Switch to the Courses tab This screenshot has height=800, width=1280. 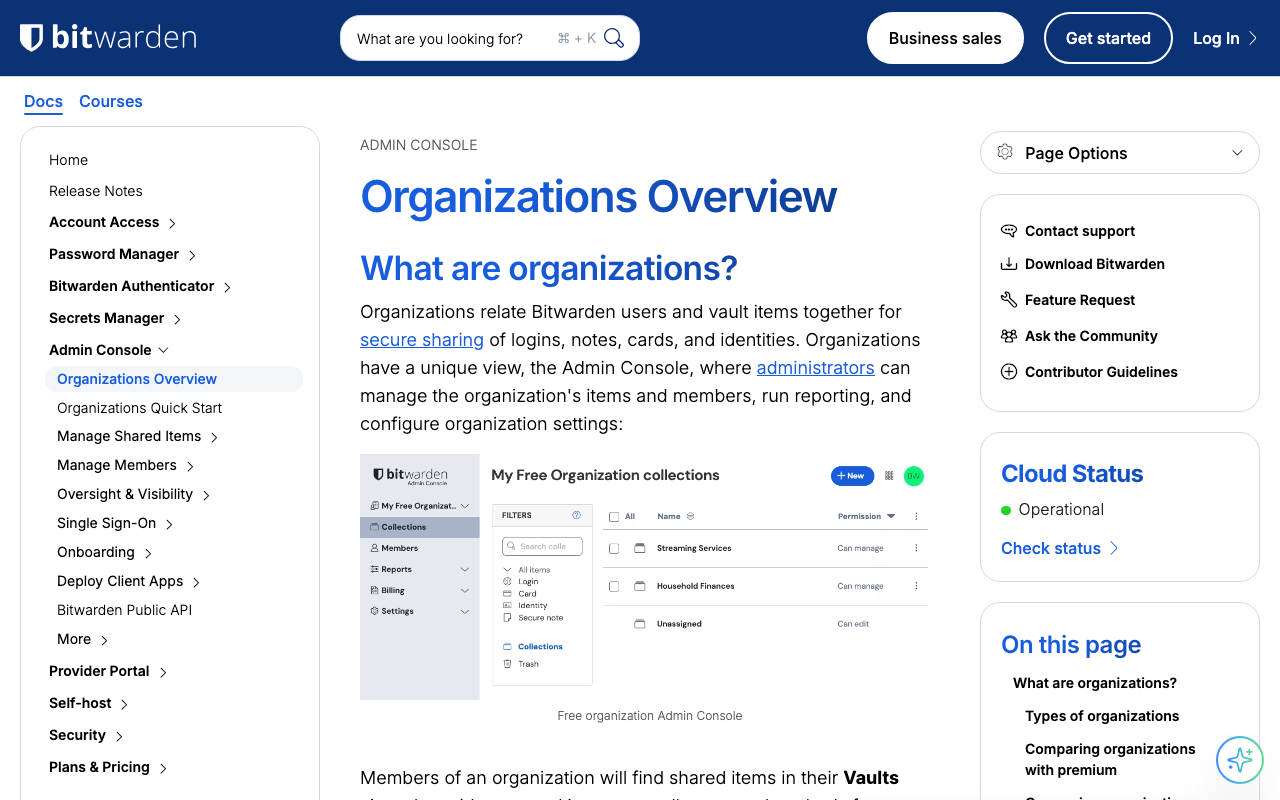[x=111, y=102]
